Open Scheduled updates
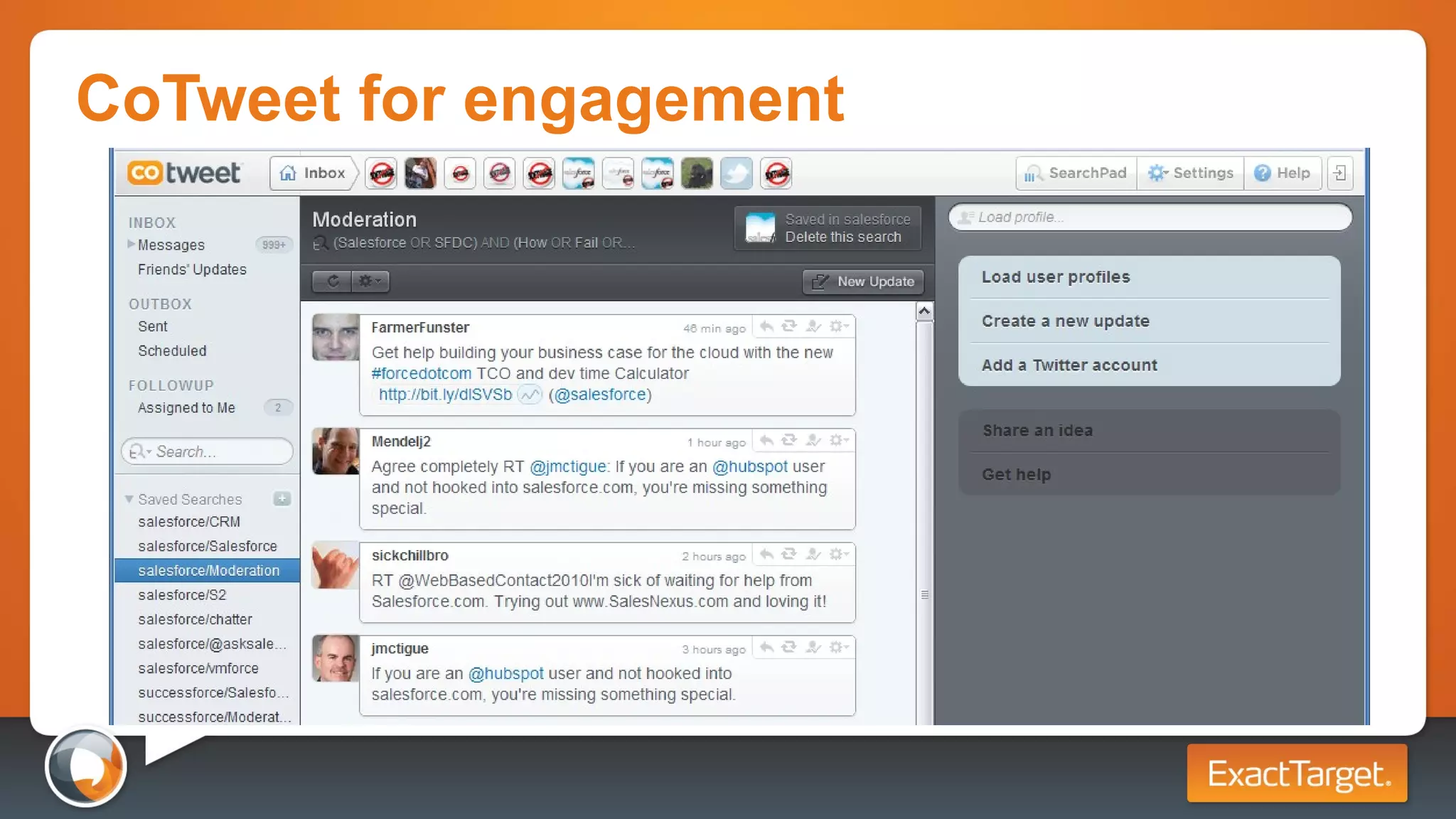The width and height of the screenshot is (1456, 819). pyautogui.click(x=172, y=350)
